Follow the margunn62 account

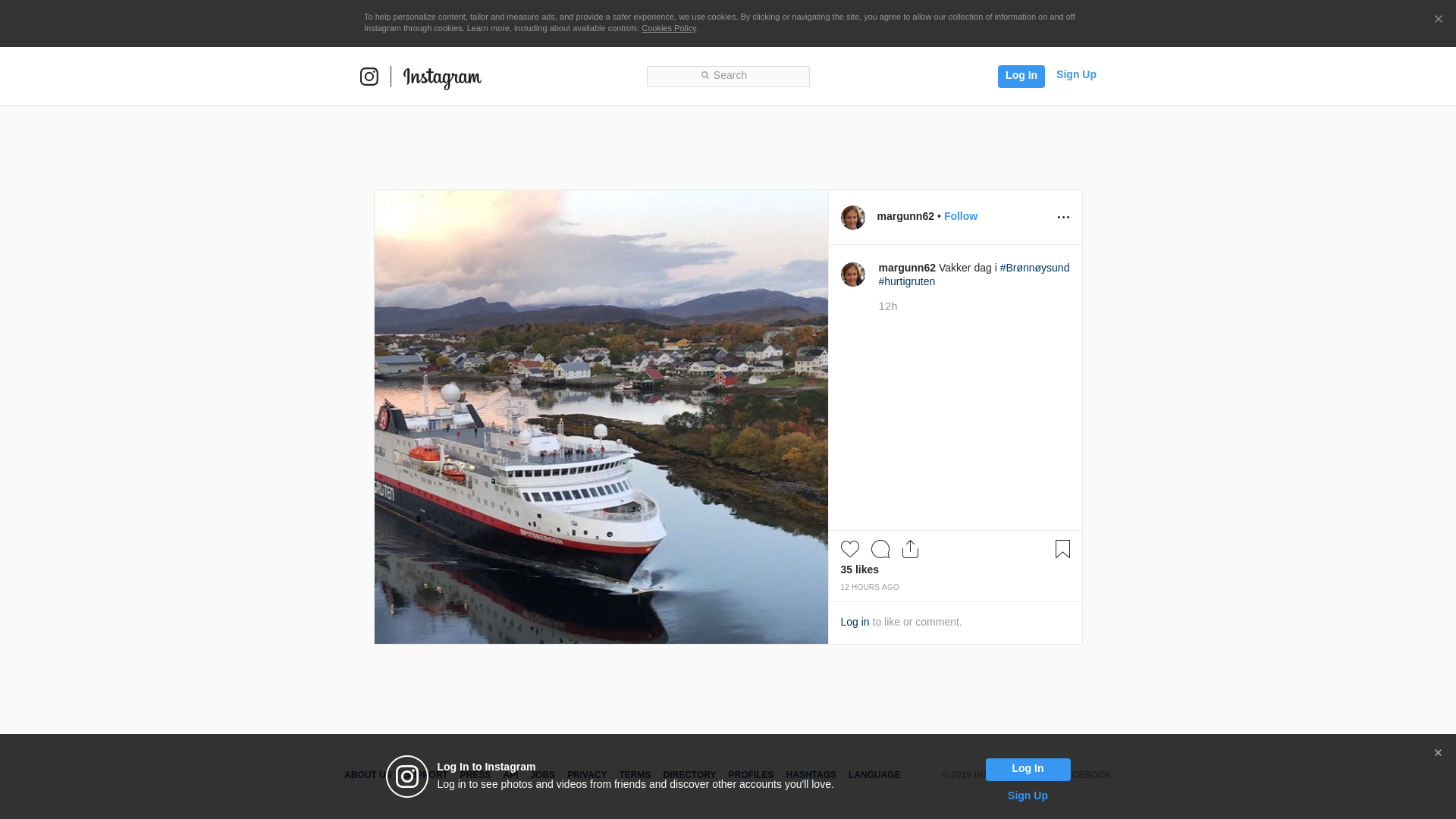tap(960, 216)
